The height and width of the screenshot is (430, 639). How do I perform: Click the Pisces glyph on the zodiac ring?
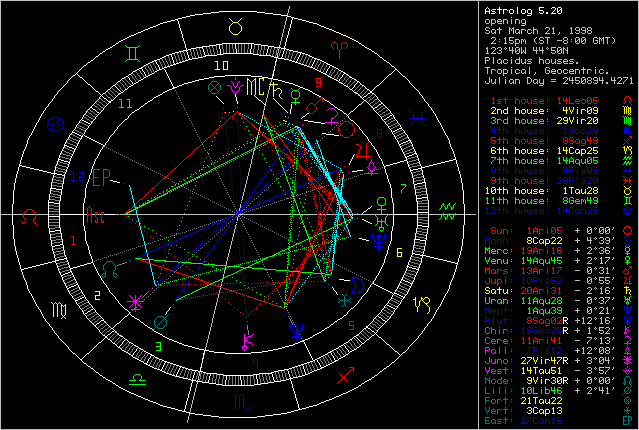tap(418, 119)
